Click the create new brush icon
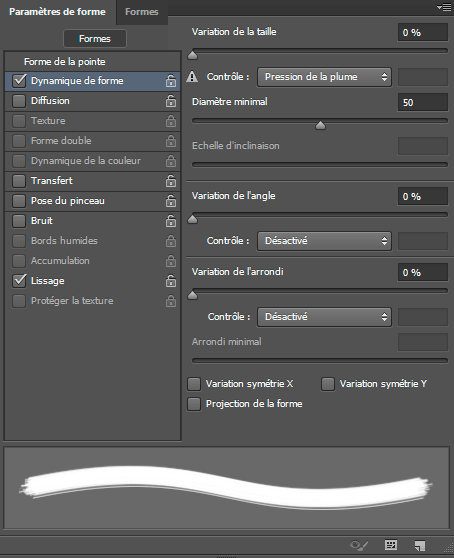This screenshot has height=558, width=454. click(420, 546)
